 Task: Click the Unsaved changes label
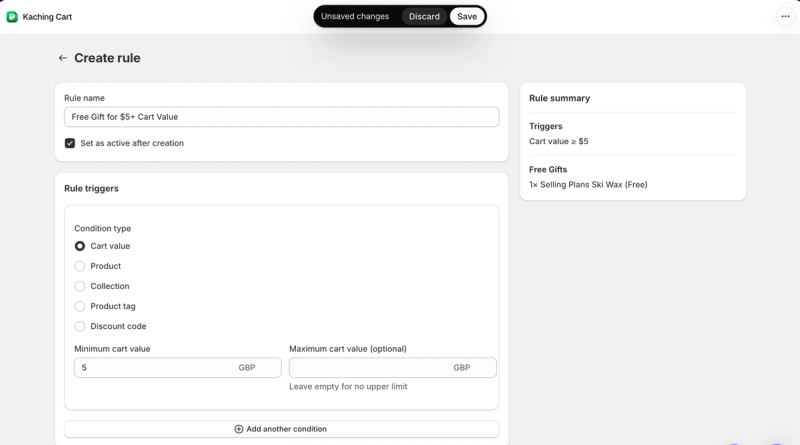tap(355, 16)
